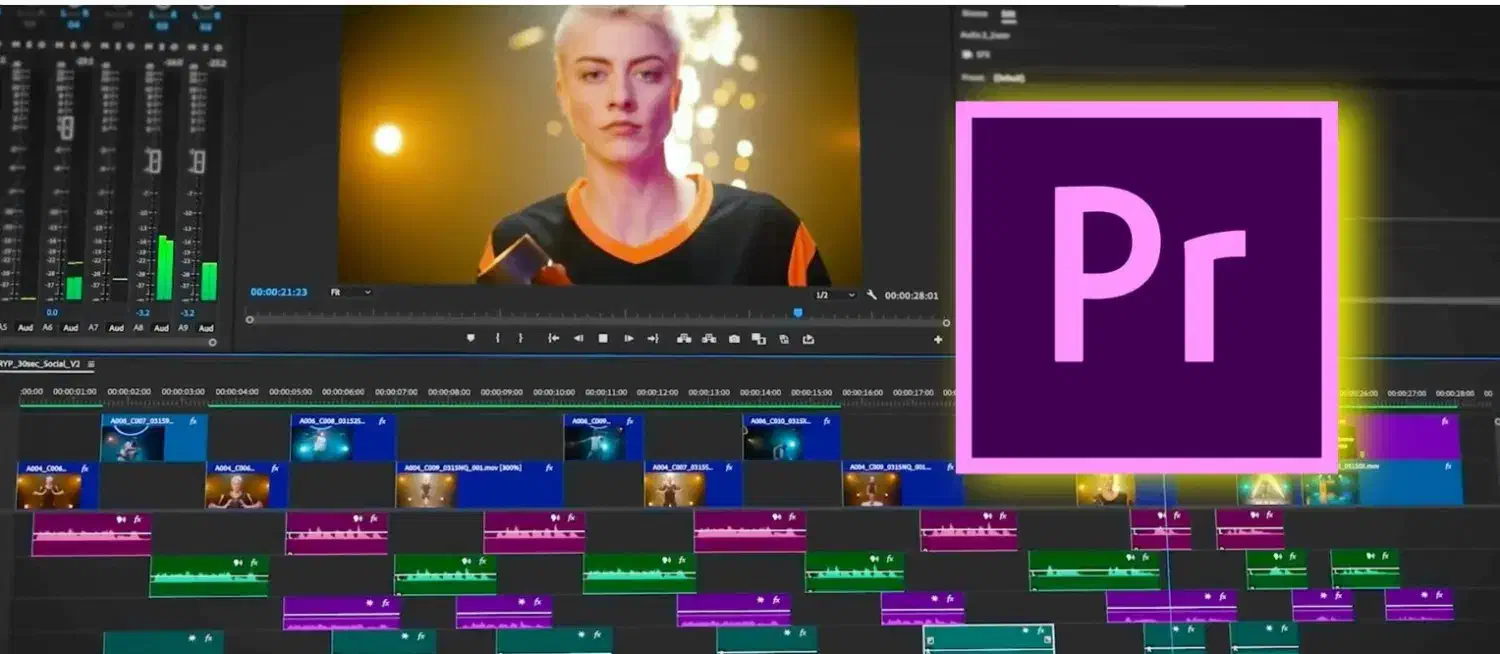Click the Mark Out bracket icon
The image size is (1500, 654).
pos(520,339)
